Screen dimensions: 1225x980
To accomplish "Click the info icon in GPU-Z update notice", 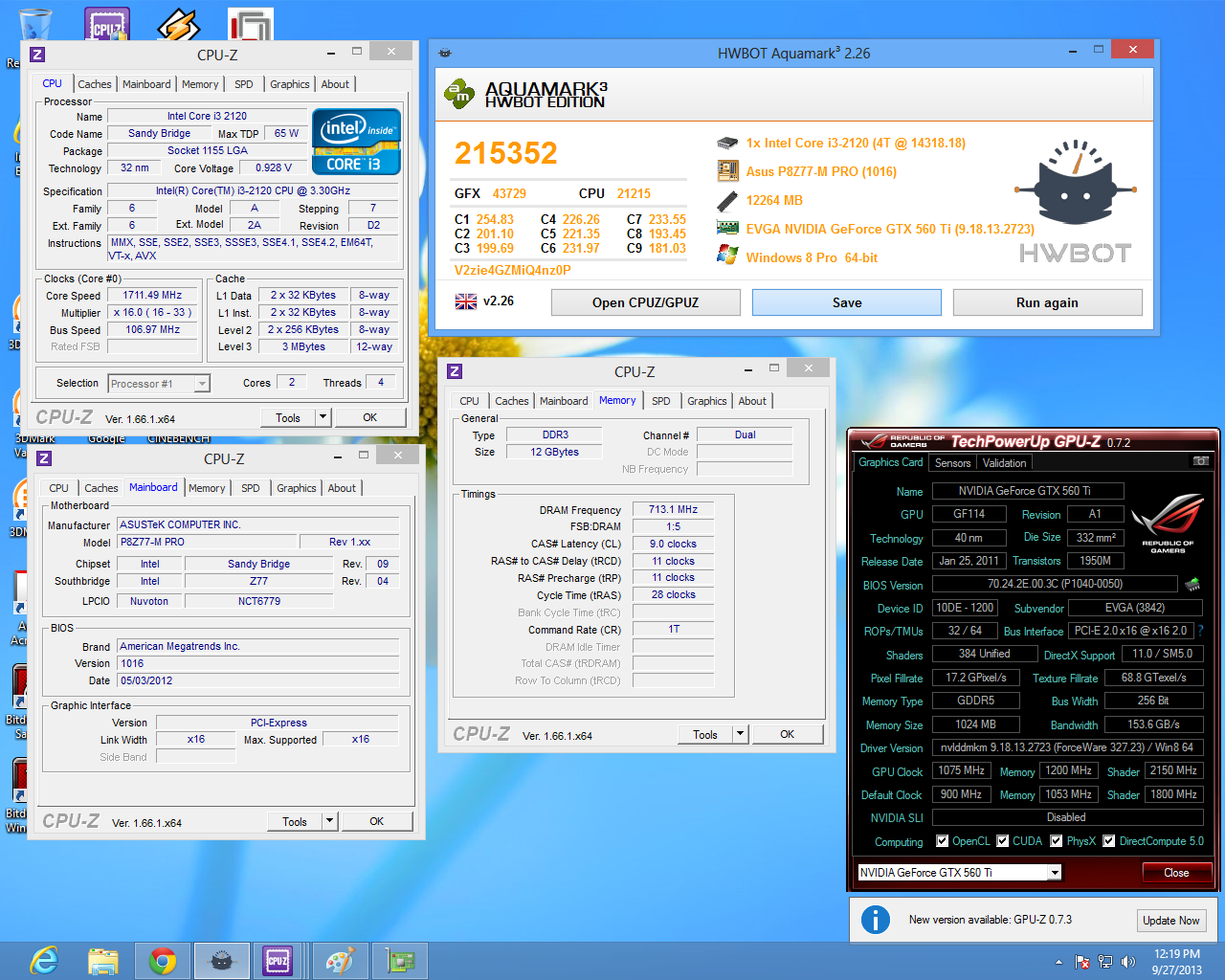I will tap(876, 920).
